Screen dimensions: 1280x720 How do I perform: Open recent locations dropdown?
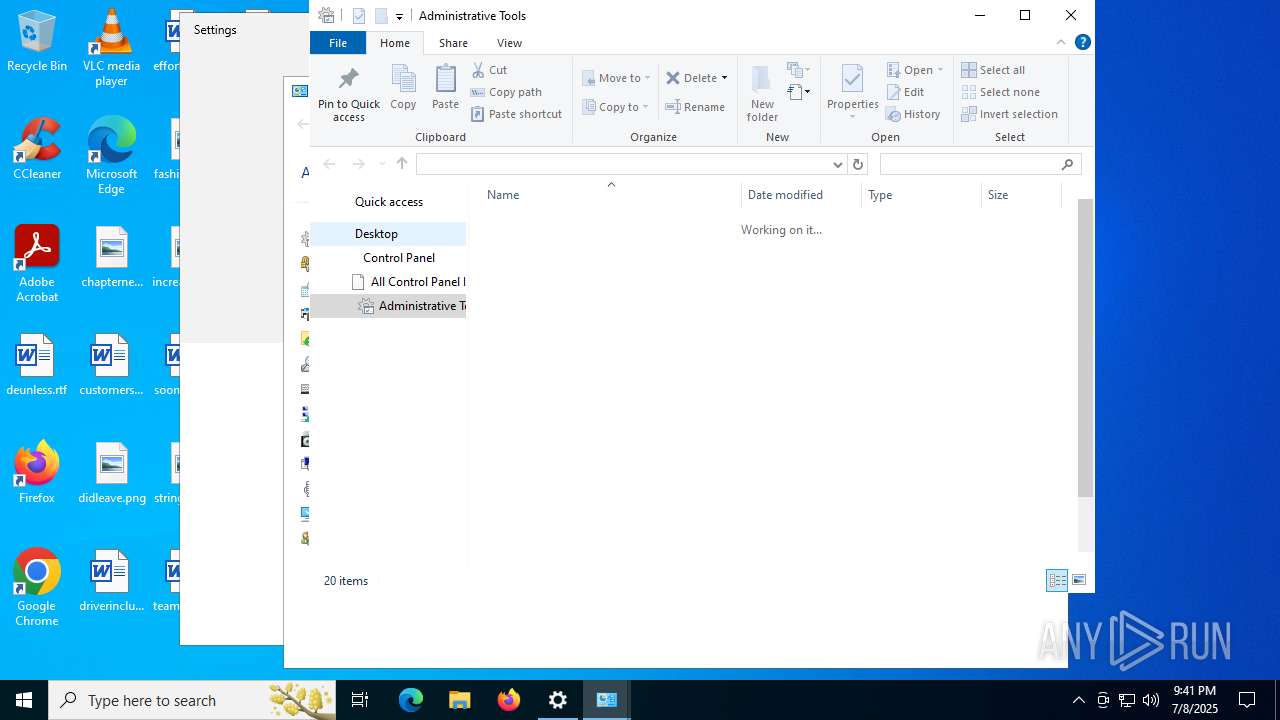[381, 164]
